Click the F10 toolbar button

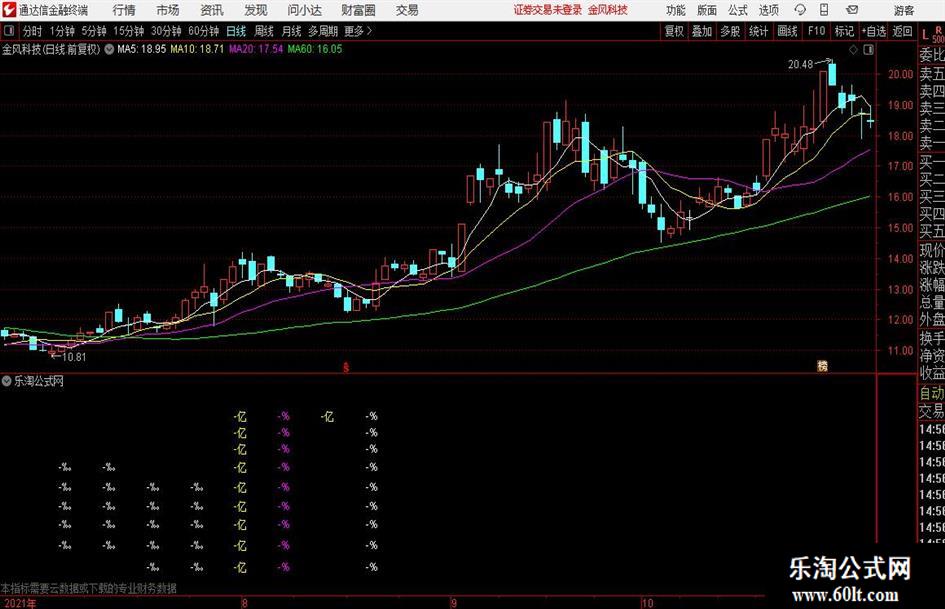(816, 31)
